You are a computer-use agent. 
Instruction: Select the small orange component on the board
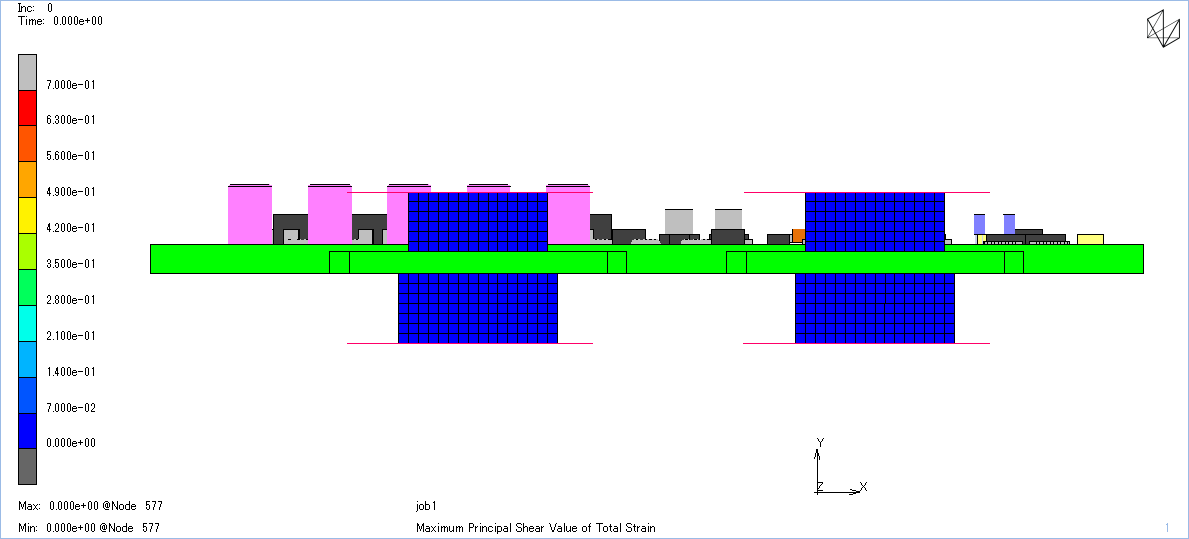pyautogui.click(x=798, y=235)
